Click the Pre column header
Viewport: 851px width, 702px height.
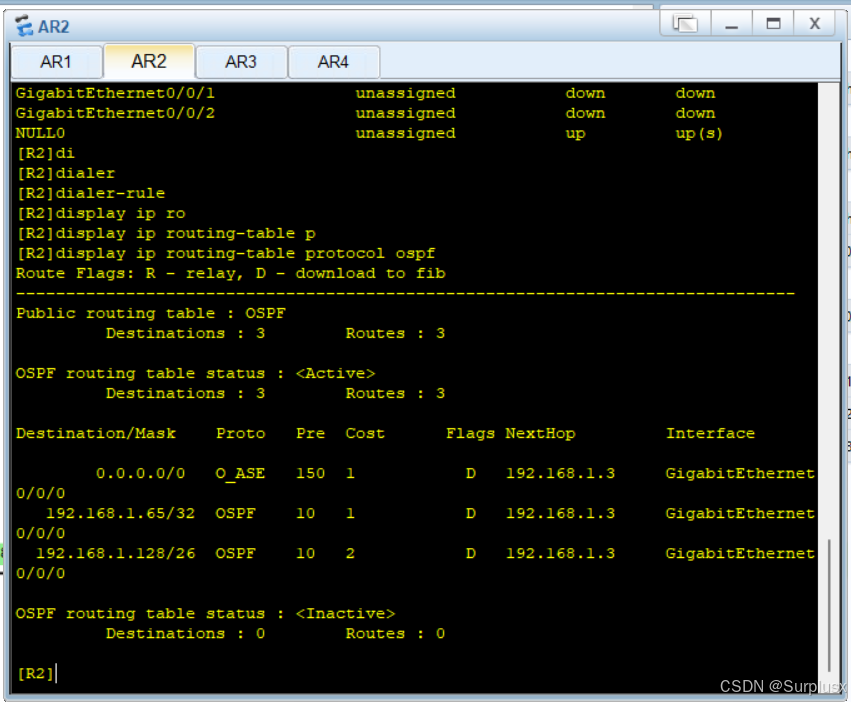310,433
